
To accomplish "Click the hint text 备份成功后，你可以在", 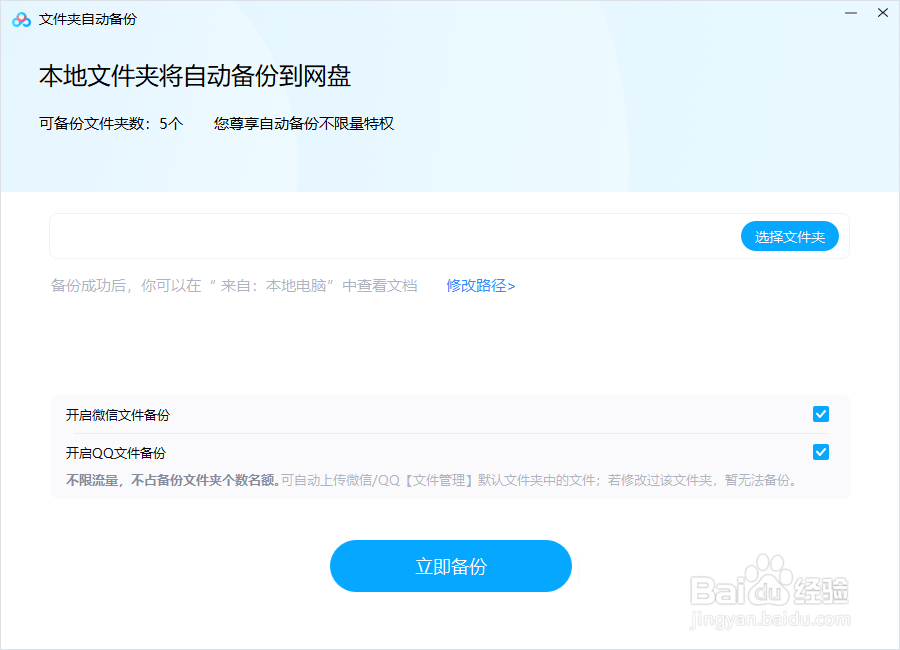I will [126, 285].
